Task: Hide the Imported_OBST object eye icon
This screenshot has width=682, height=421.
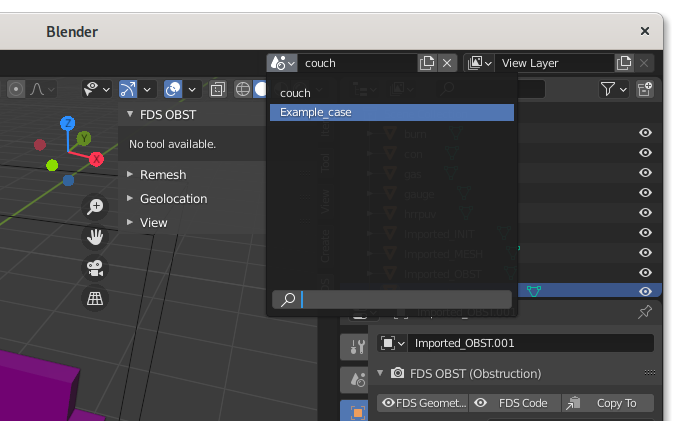Action: [645, 273]
